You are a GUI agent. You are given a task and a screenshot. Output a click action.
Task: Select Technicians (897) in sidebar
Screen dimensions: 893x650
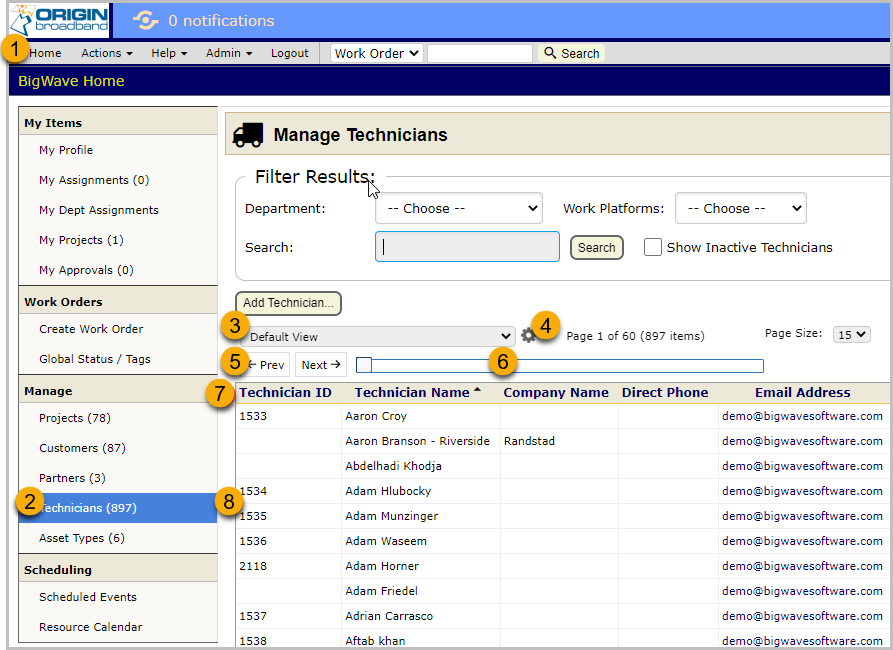tap(118, 508)
